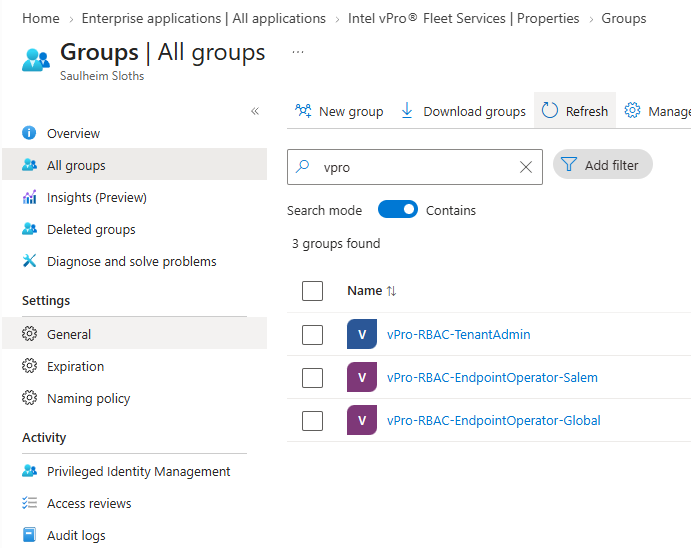691x548 pixels.
Task: Check the vPro-RBAC-EndpointOperator-Salem row checkbox
Action: pyautogui.click(x=312, y=378)
